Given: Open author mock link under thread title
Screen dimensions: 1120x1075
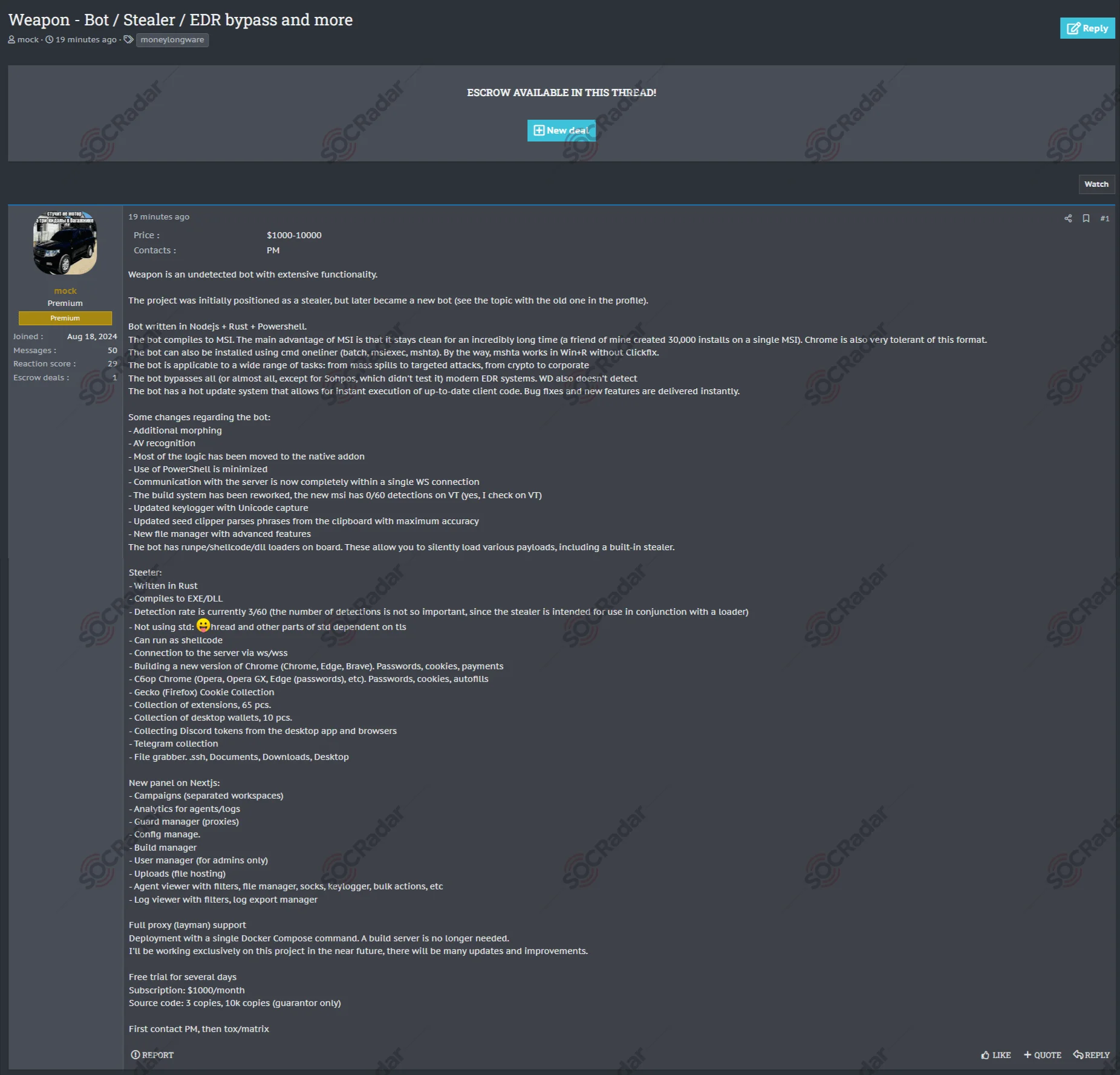Looking at the screenshot, I should coord(28,40).
